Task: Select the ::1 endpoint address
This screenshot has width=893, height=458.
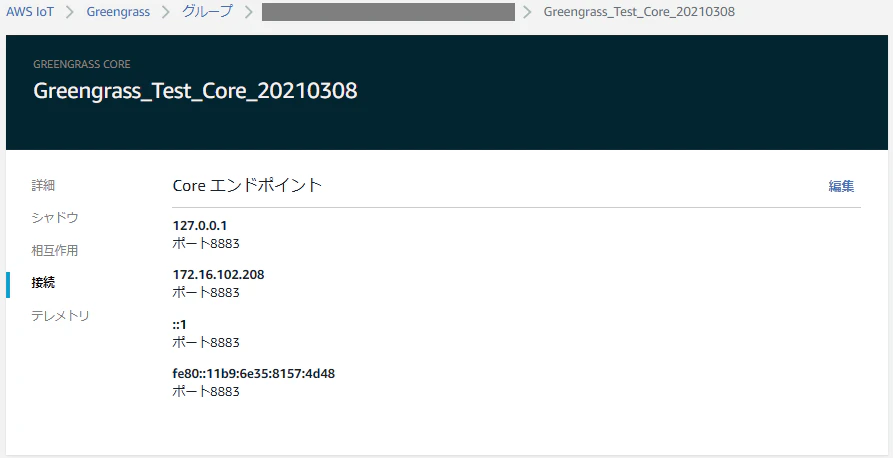Action: tap(179, 325)
